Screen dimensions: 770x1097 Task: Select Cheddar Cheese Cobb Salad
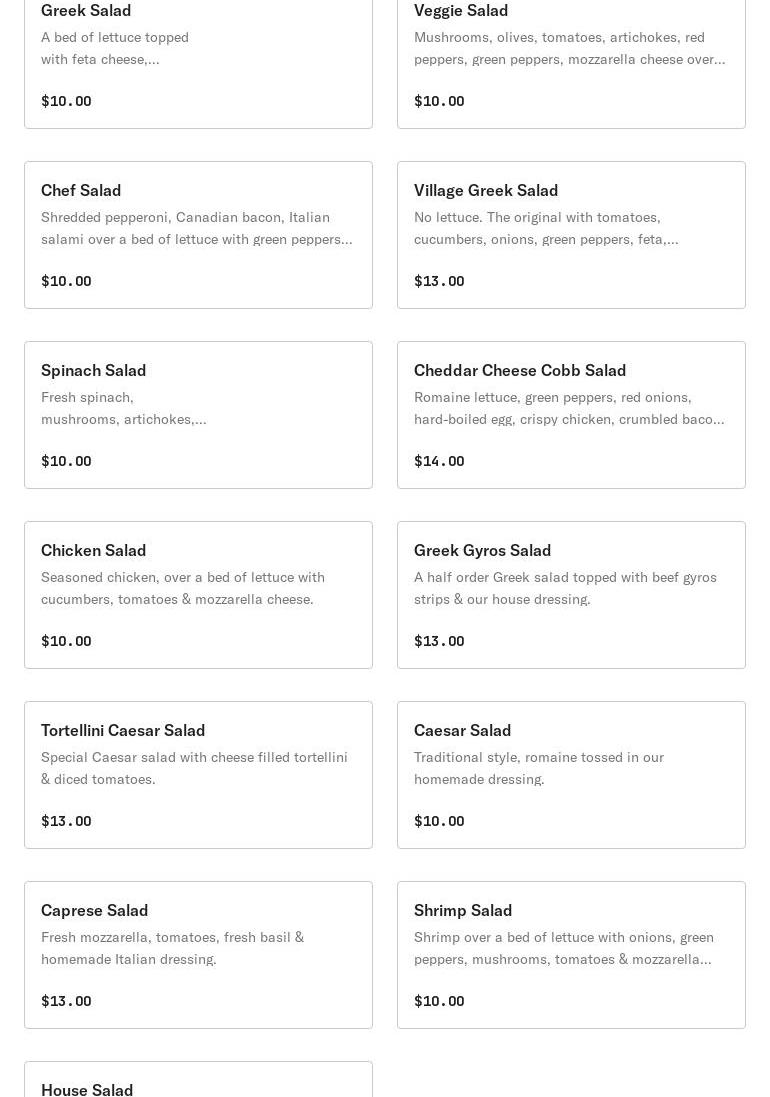pos(571,415)
